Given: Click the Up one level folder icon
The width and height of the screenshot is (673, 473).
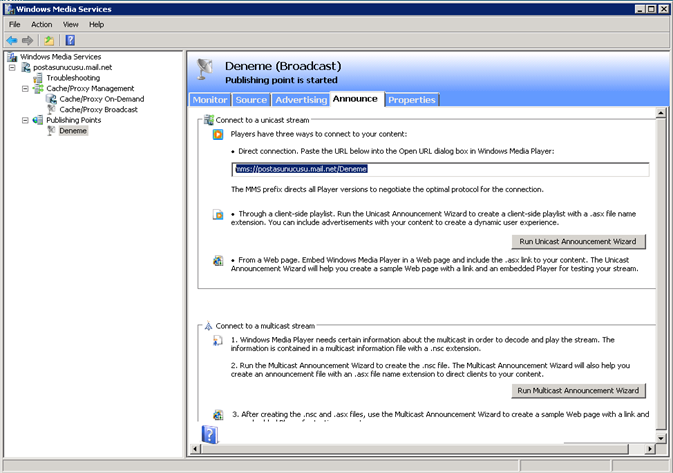Looking at the screenshot, I should tap(49, 40).
